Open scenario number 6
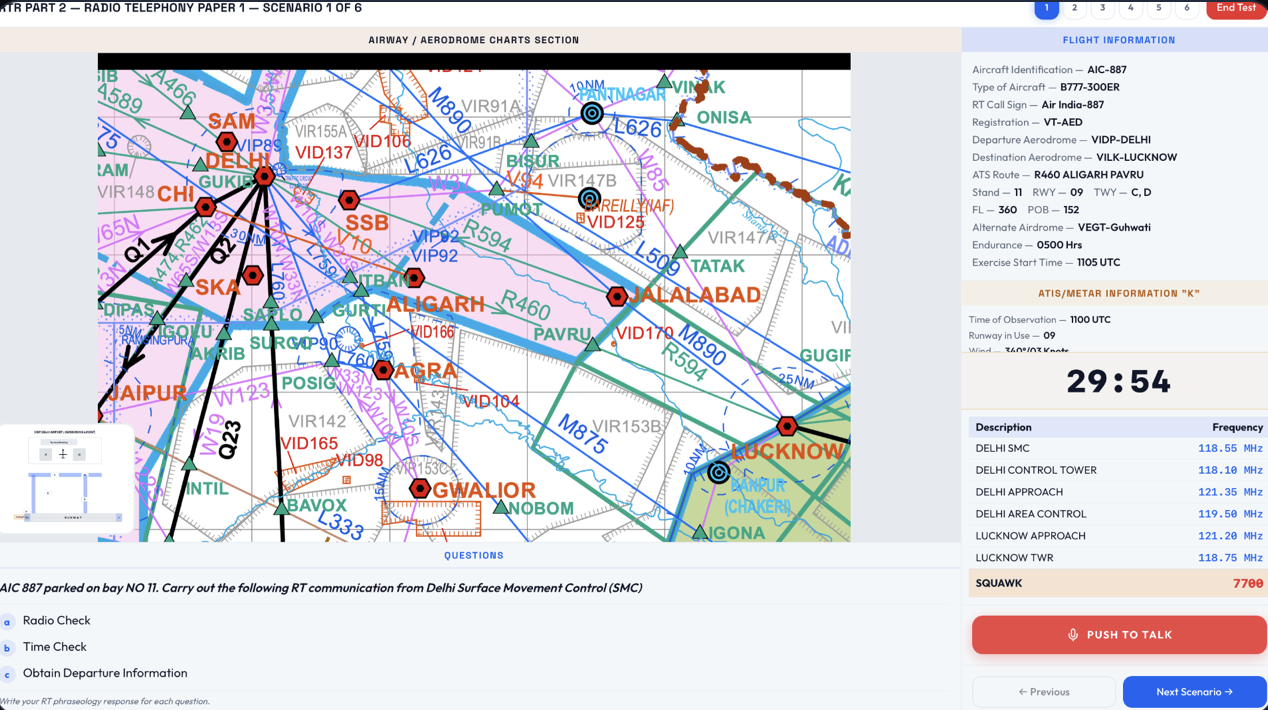The image size is (1268, 710). click(1186, 9)
